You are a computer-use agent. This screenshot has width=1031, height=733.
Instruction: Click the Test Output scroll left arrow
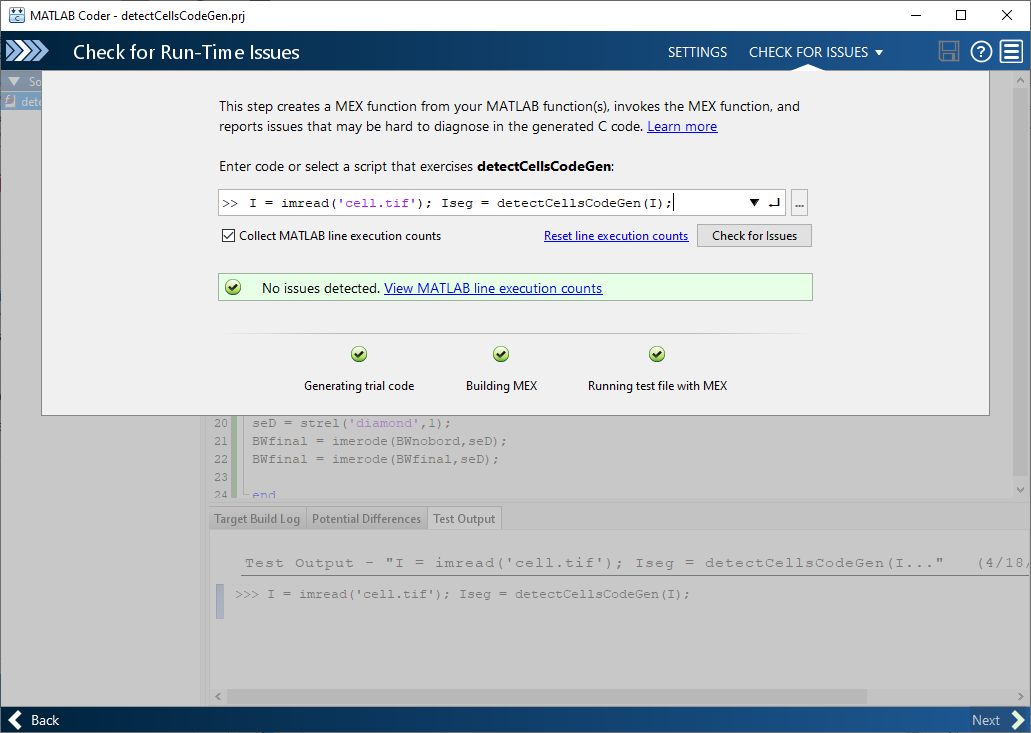pyautogui.click(x=218, y=696)
